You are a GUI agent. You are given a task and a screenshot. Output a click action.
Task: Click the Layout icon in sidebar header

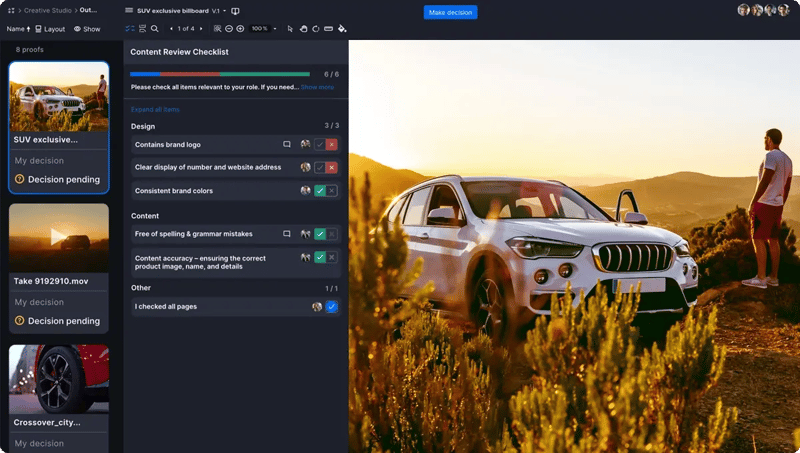coord(38,29)
